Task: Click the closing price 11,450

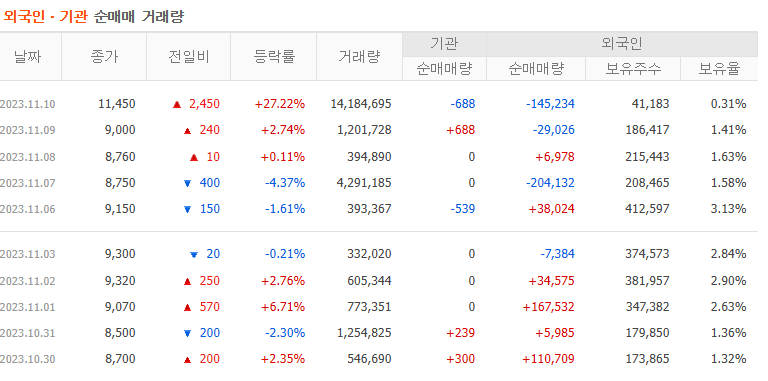Action: coord(117,104)
